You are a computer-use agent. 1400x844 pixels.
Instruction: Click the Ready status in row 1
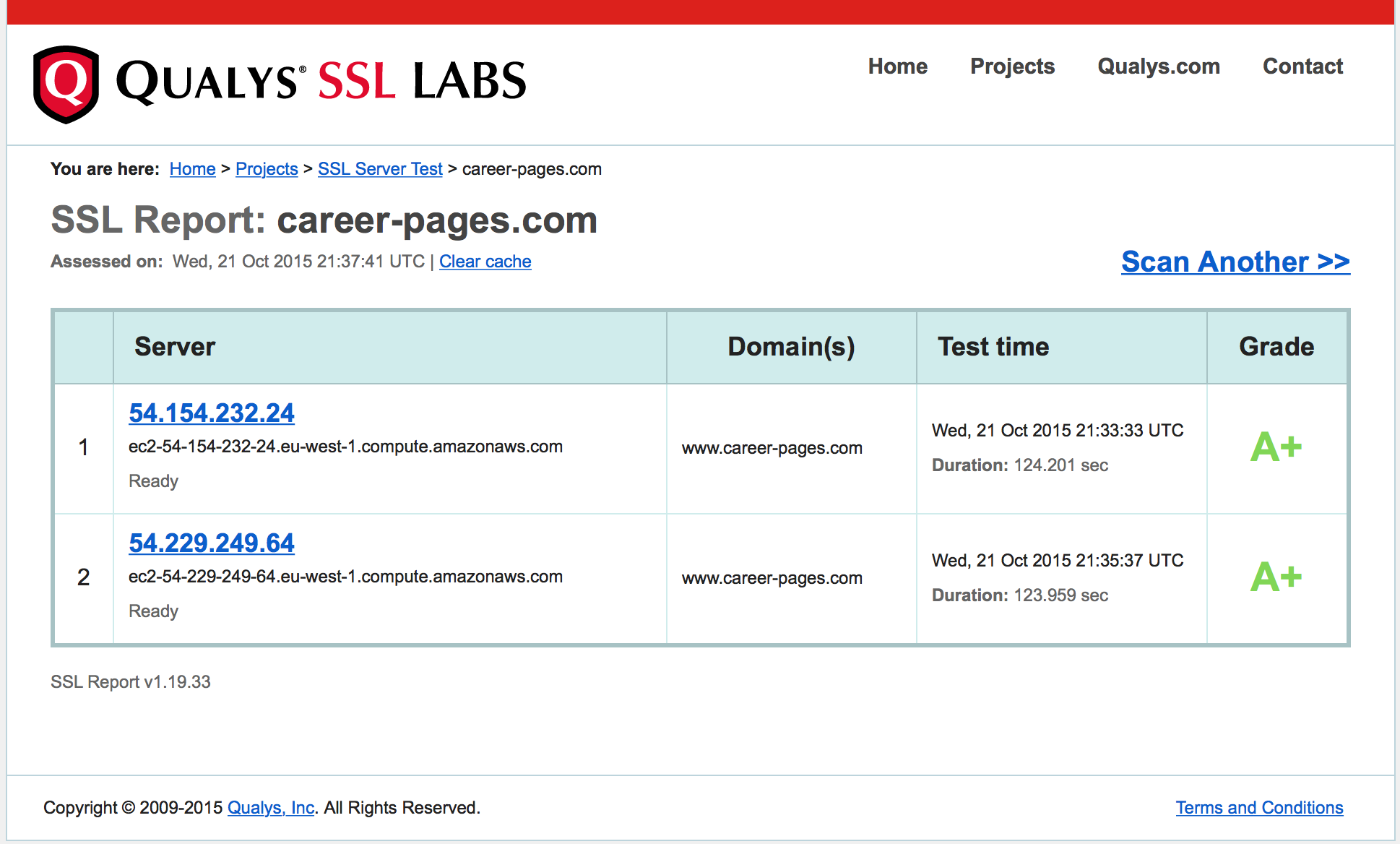coord(153,481)
